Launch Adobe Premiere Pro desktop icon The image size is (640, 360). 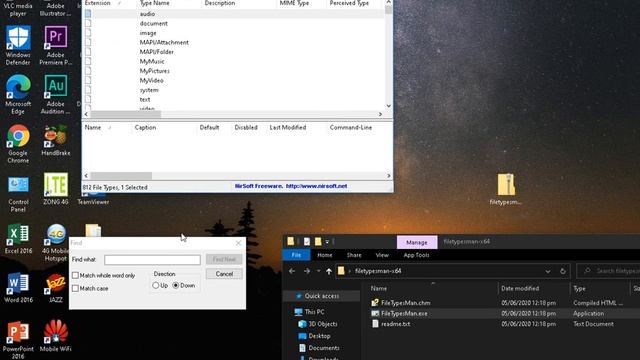pyautogui.click(x=56, y=45)
